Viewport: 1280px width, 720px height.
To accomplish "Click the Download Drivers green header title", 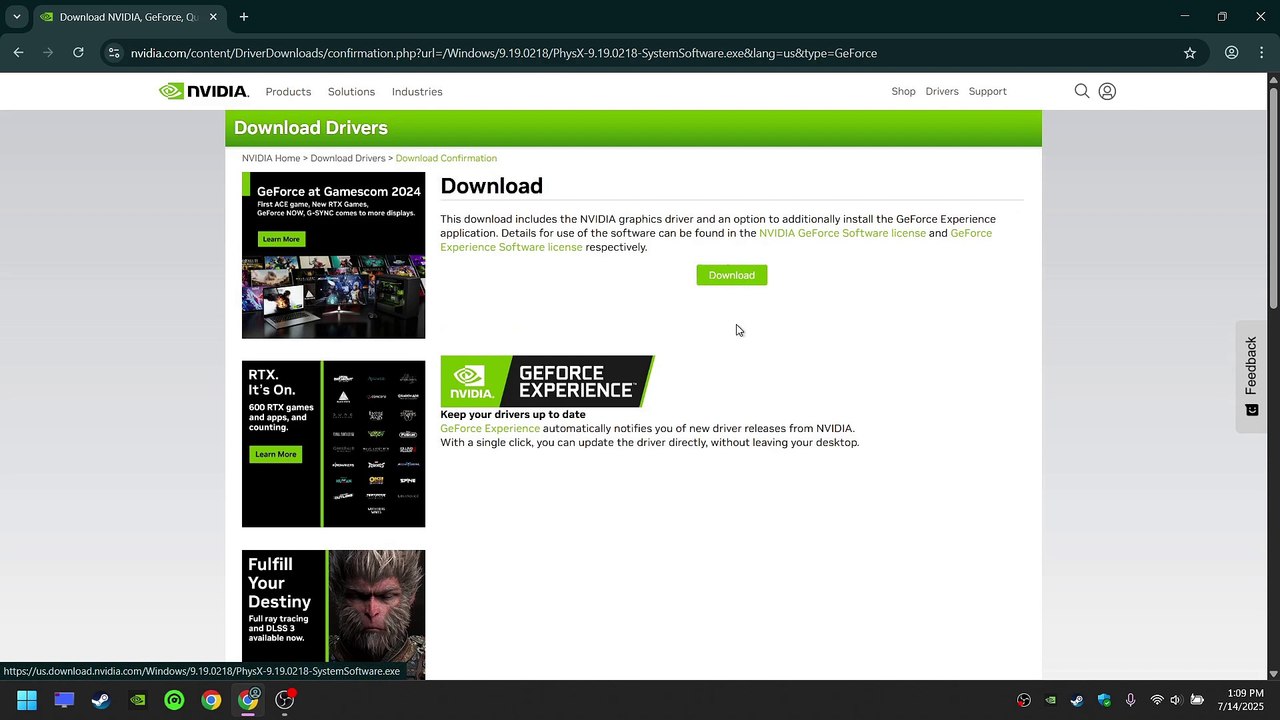I will (x=311, y=128).
